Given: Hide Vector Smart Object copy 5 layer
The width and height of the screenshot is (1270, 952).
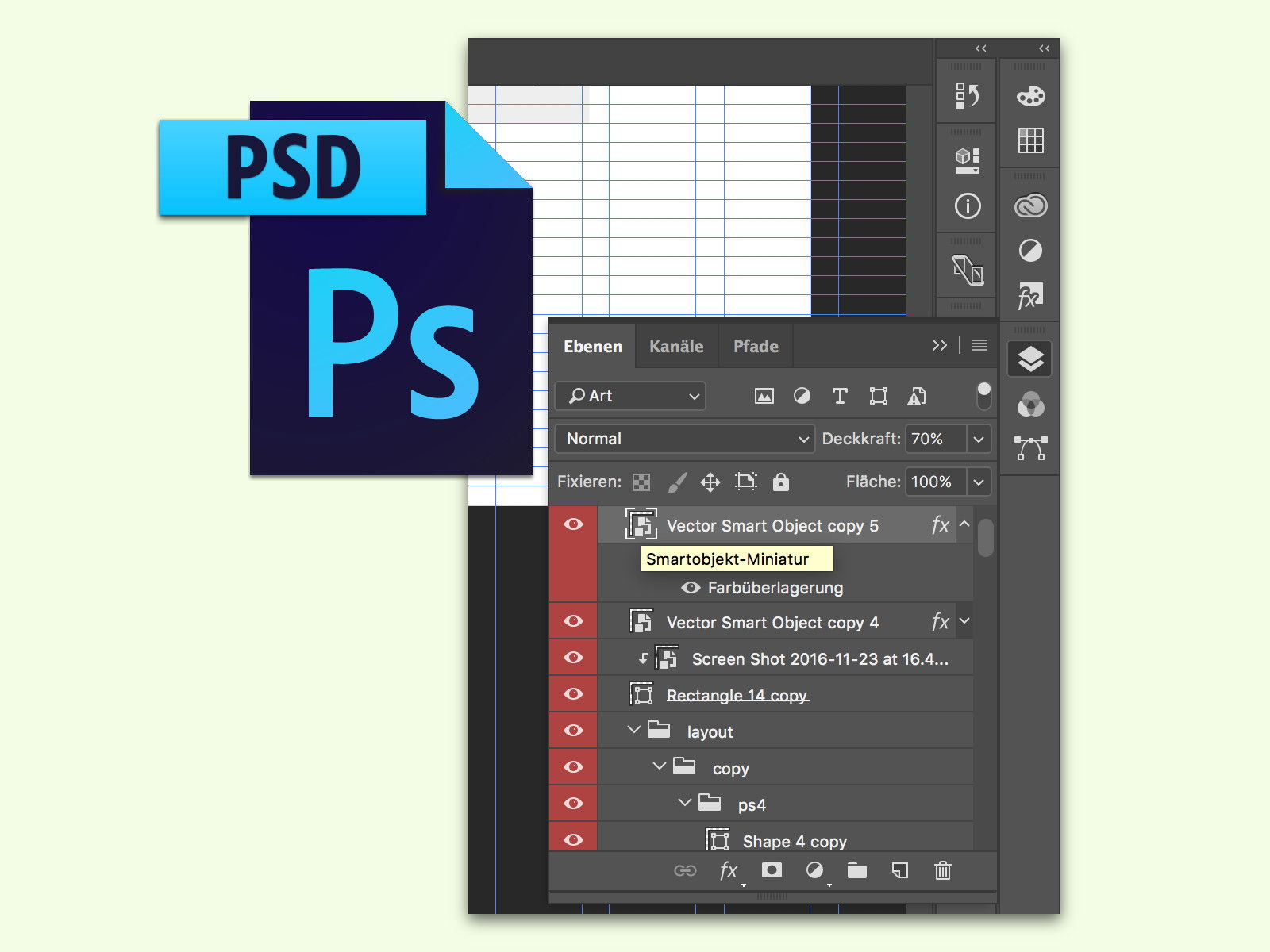Looking at the screenshot, I should coord(573,524).
